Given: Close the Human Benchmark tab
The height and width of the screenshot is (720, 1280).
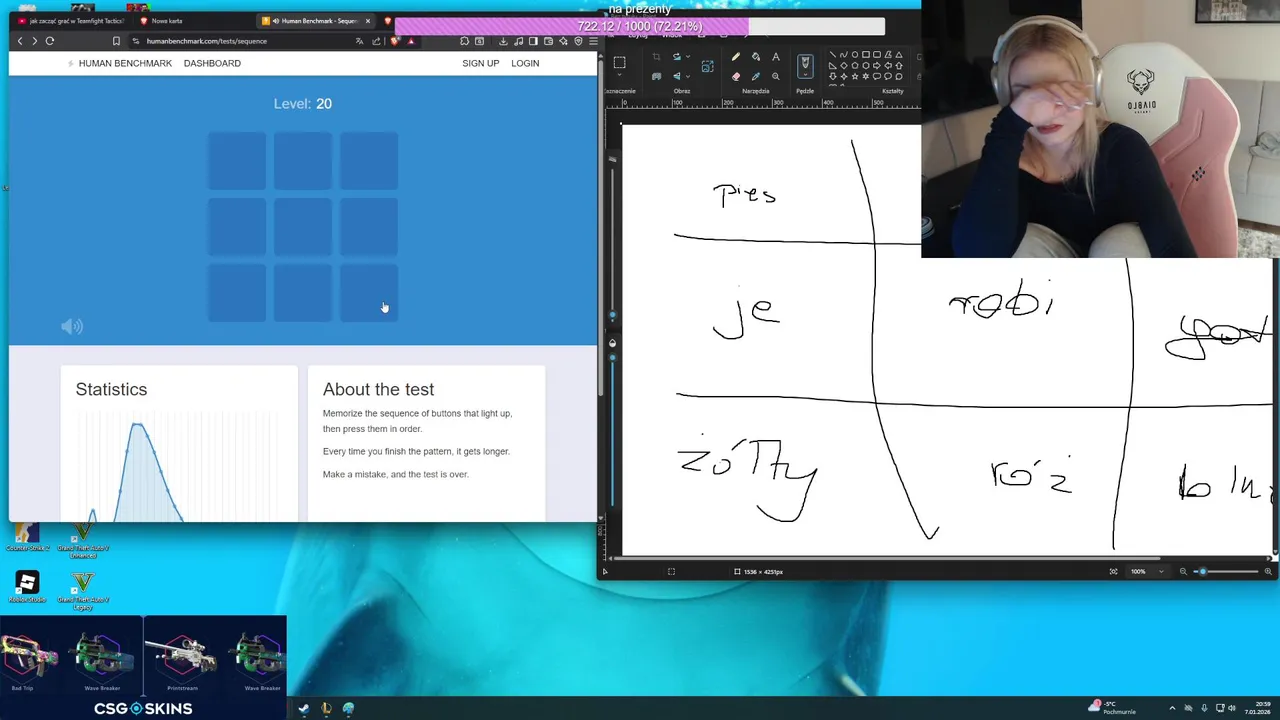Looking at the screenshot, I should [368, 21].
